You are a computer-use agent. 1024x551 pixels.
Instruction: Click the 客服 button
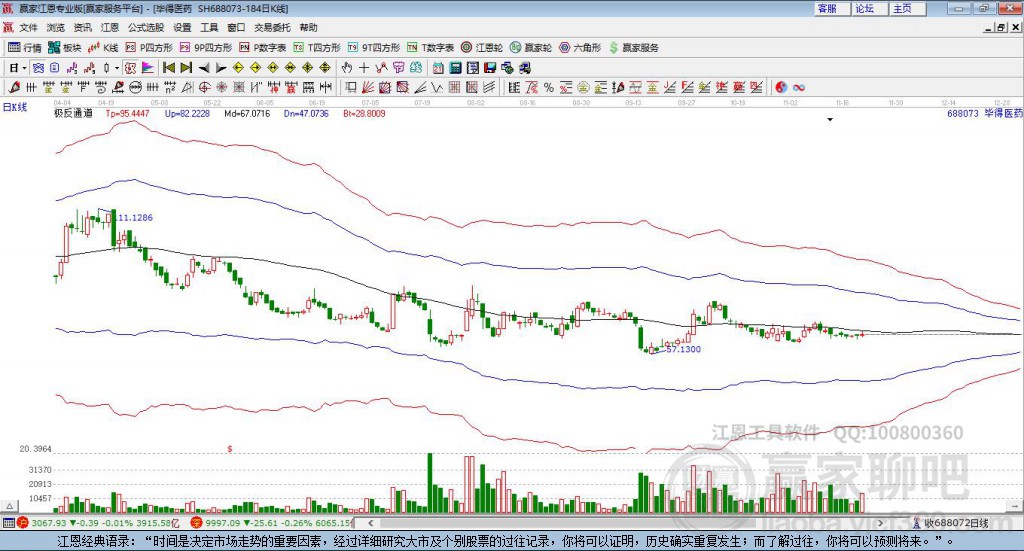[x=827, y=8]
